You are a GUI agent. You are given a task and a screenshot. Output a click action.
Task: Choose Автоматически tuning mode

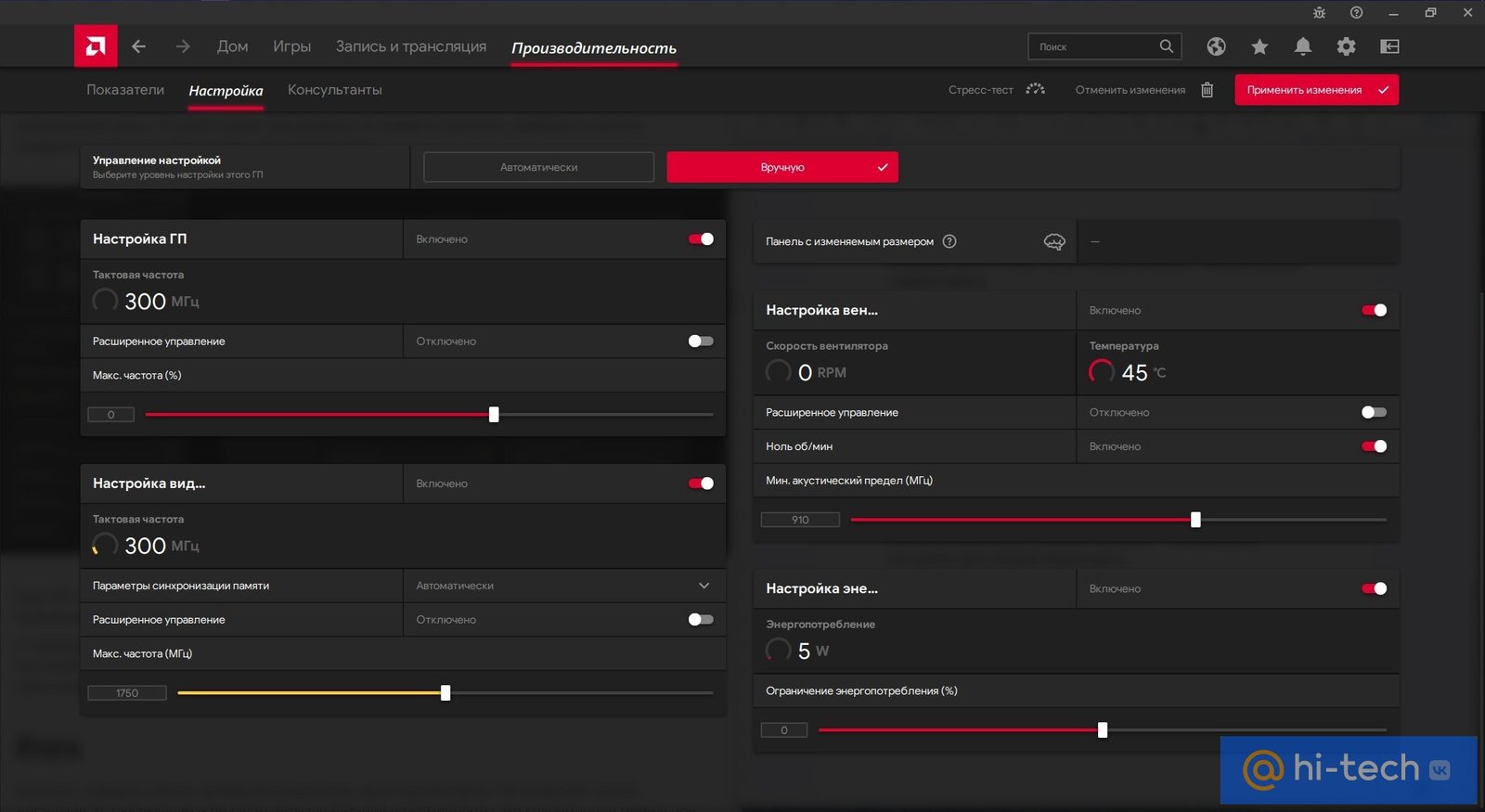538,167
